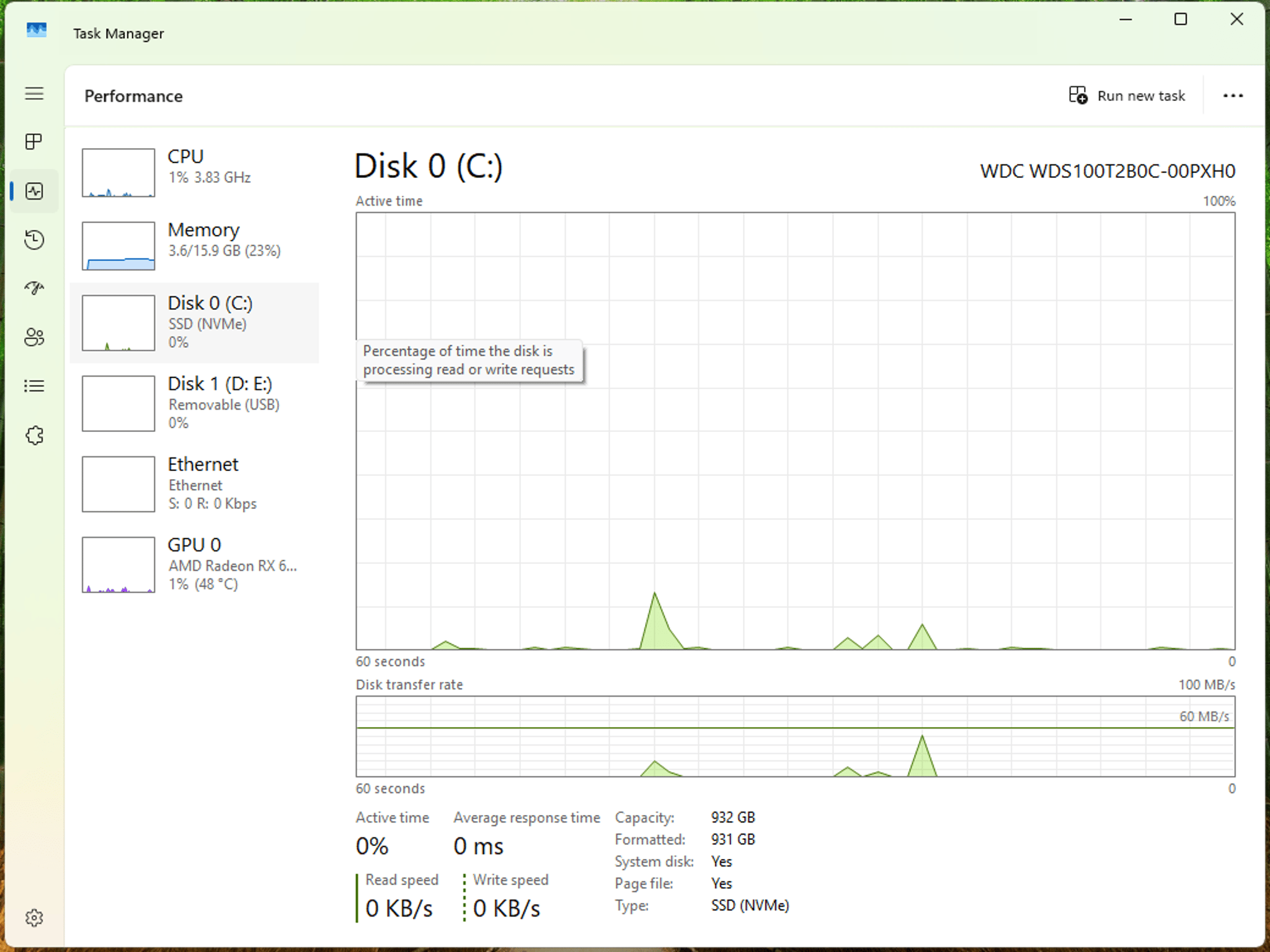Close the Task Manager window
The image size is (1270, 952).
click(1237, 19)
